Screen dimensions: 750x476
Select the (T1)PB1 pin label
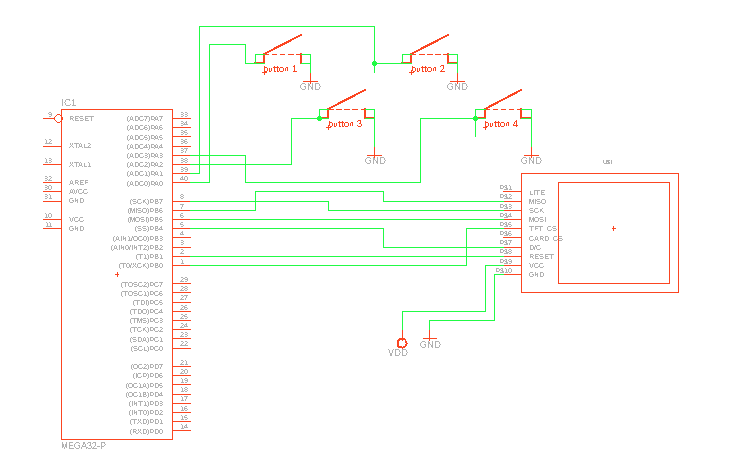point(150,257)
